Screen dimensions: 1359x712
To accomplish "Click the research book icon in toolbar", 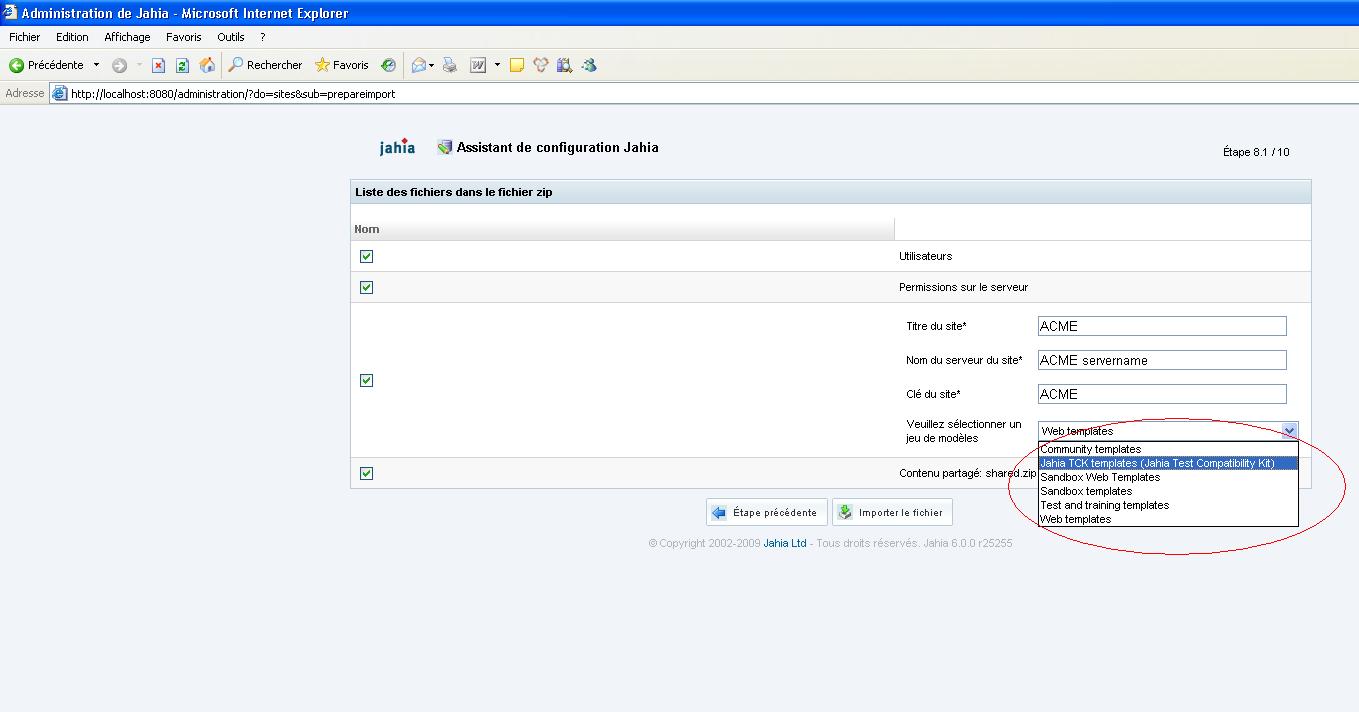I will tap(564, 65).
